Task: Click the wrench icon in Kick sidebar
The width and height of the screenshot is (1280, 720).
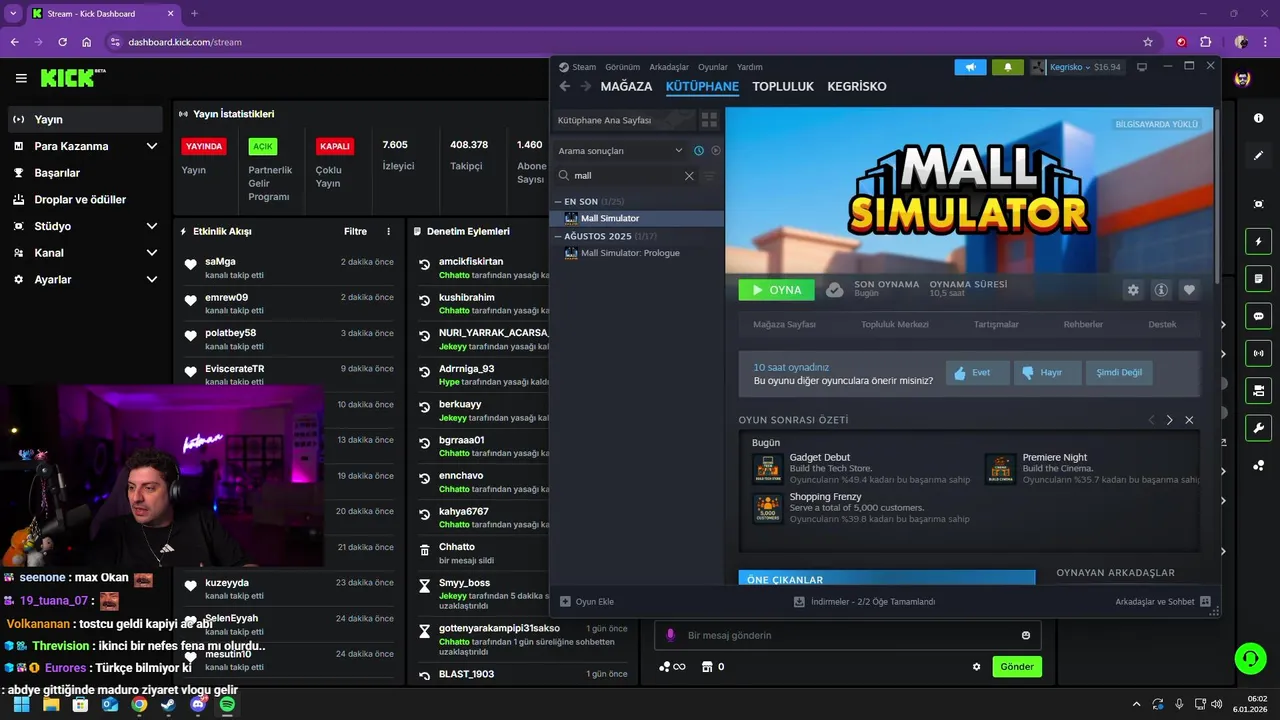Action: (1258, 428)
